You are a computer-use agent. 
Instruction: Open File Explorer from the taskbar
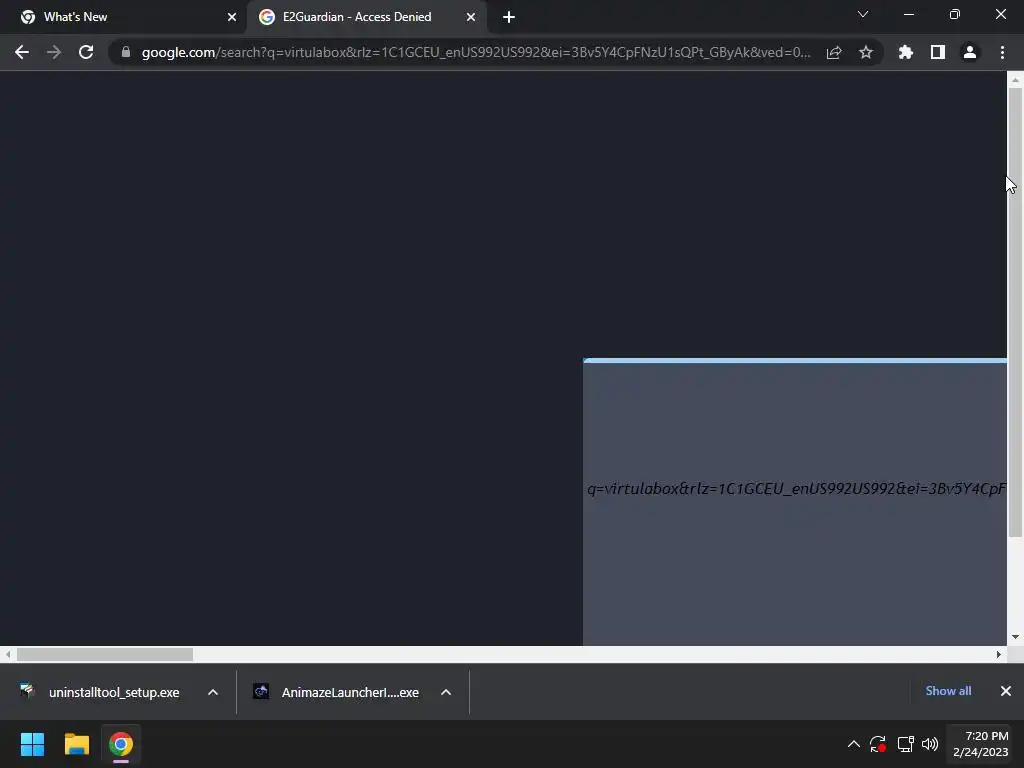[76, 744]
